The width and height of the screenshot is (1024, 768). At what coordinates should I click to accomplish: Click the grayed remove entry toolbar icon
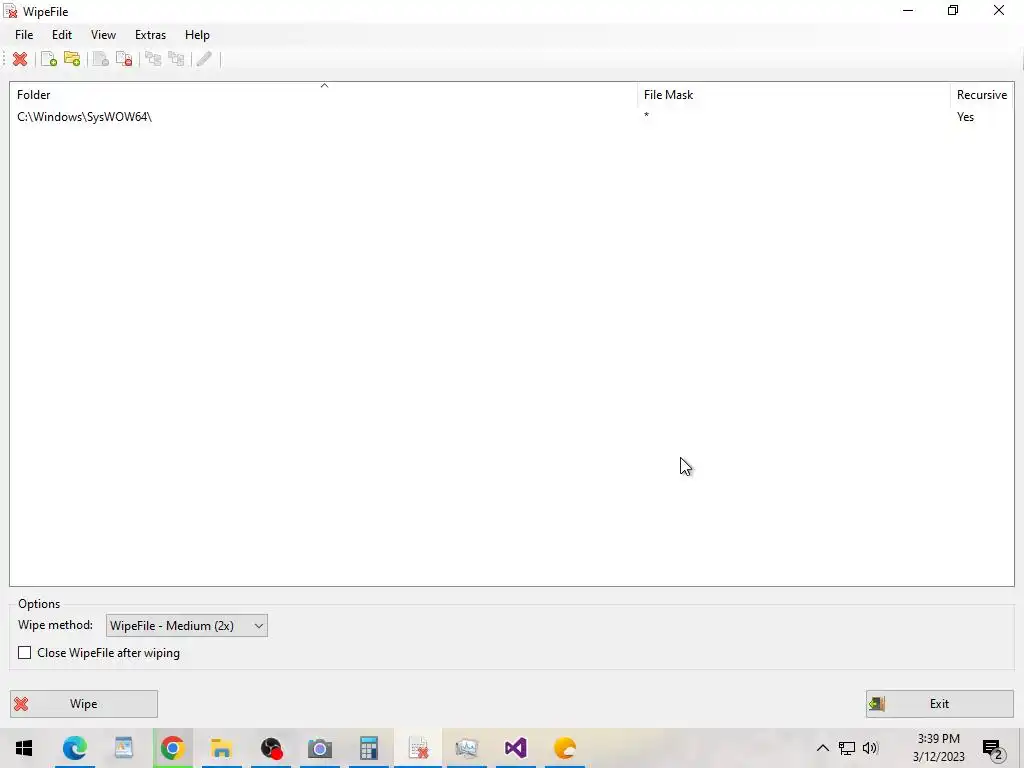[101, 59]
